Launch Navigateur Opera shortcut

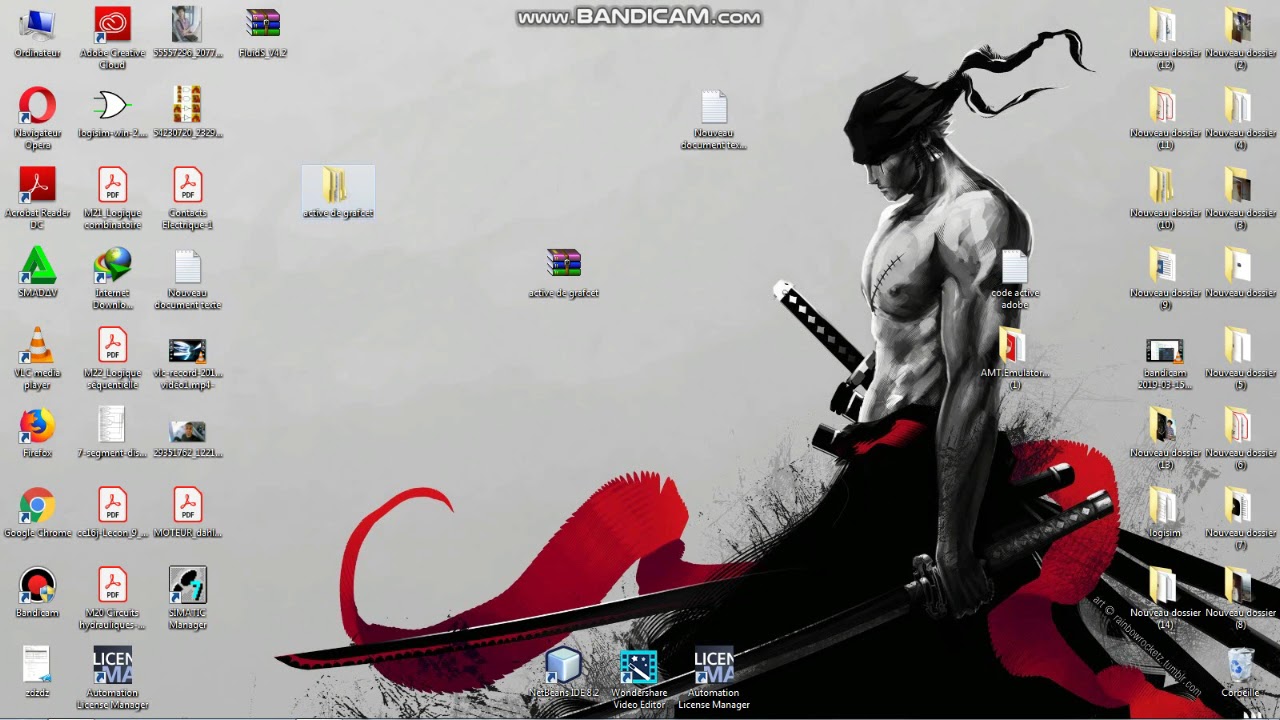point(37,118)
